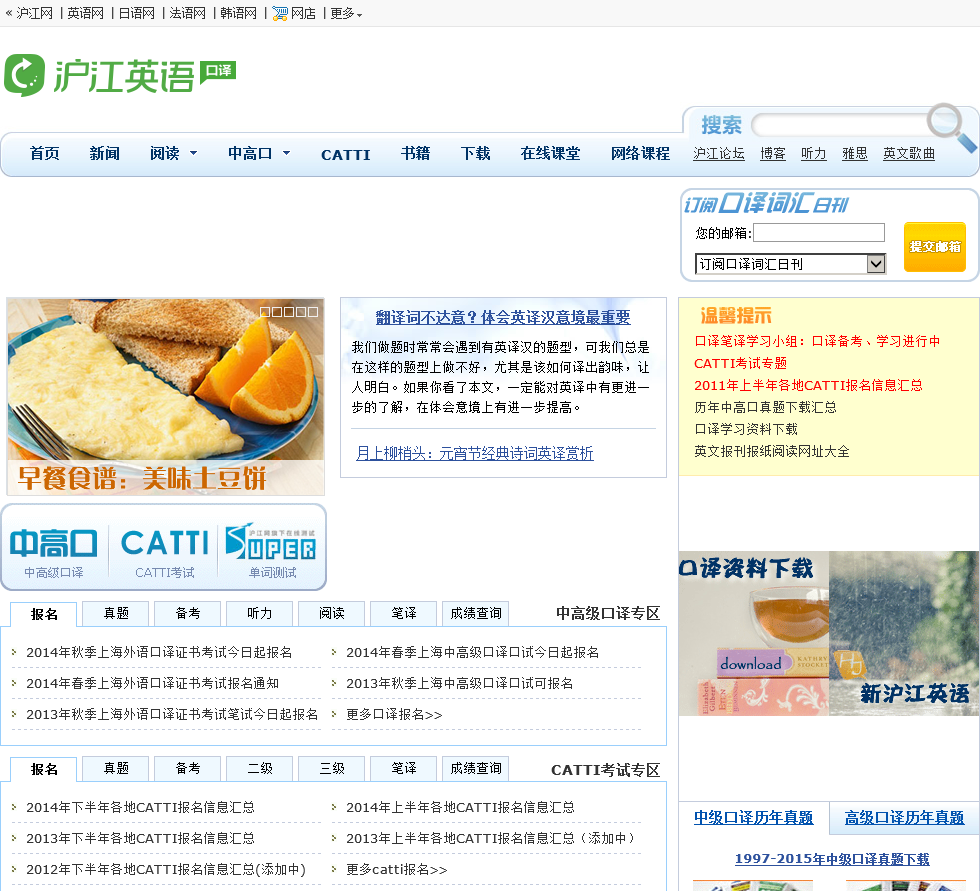Select 阅读 tab in 中高级口译专区
The image size is (980, 891).
[x=332, y=614]
